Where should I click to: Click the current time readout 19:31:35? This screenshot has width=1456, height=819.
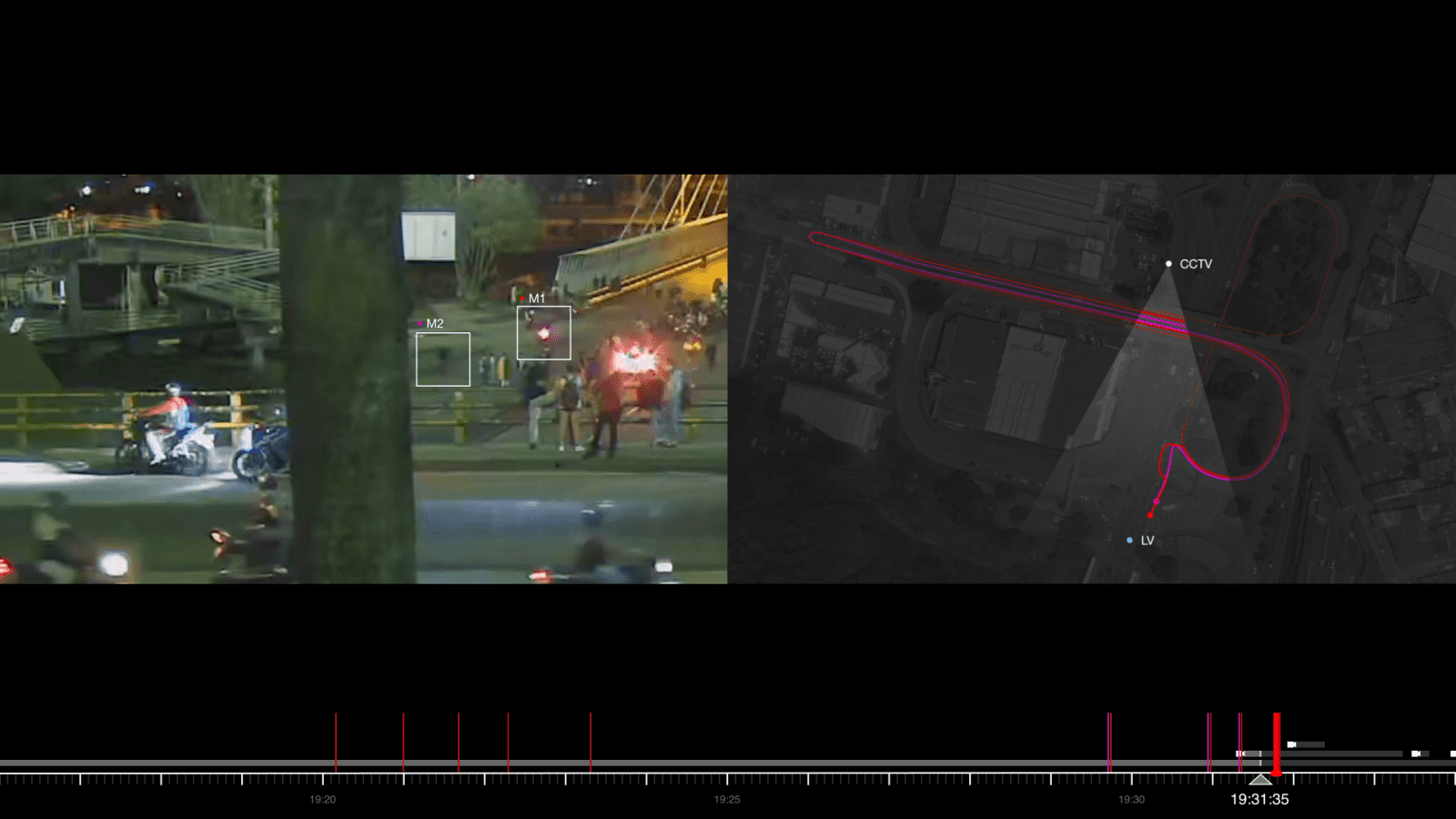coord(1259,799)
